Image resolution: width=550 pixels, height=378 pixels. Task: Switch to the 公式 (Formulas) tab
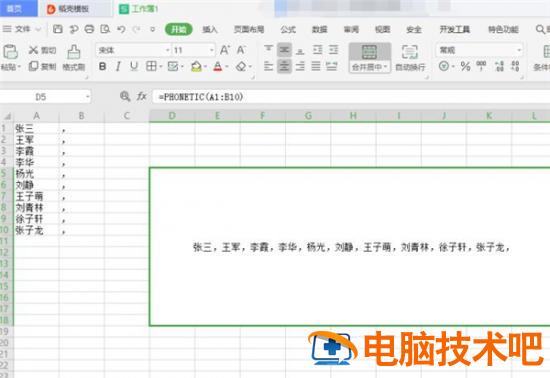click(x=288, y=29)
